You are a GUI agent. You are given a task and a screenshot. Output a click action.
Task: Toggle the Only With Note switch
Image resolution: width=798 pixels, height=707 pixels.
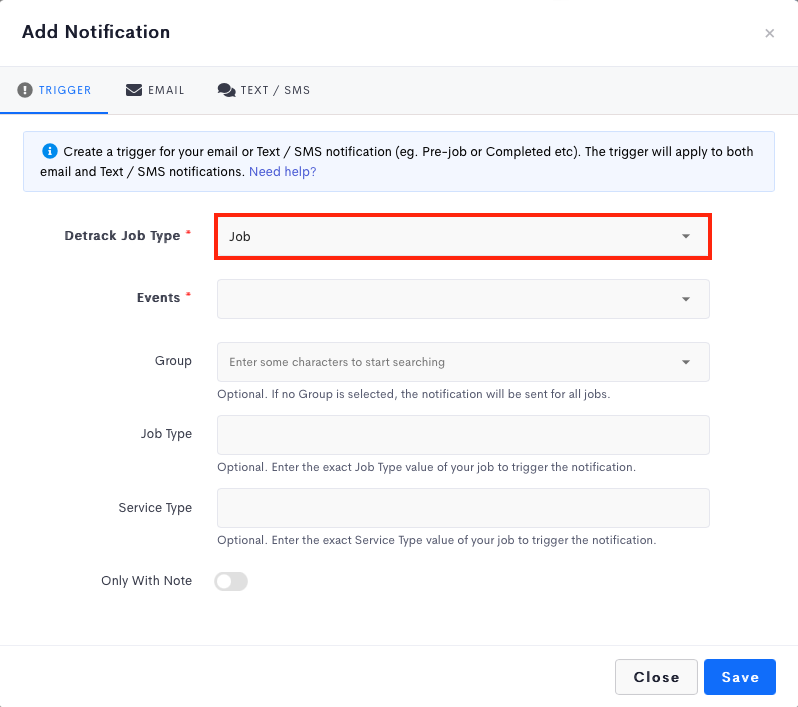coord(231,581)
